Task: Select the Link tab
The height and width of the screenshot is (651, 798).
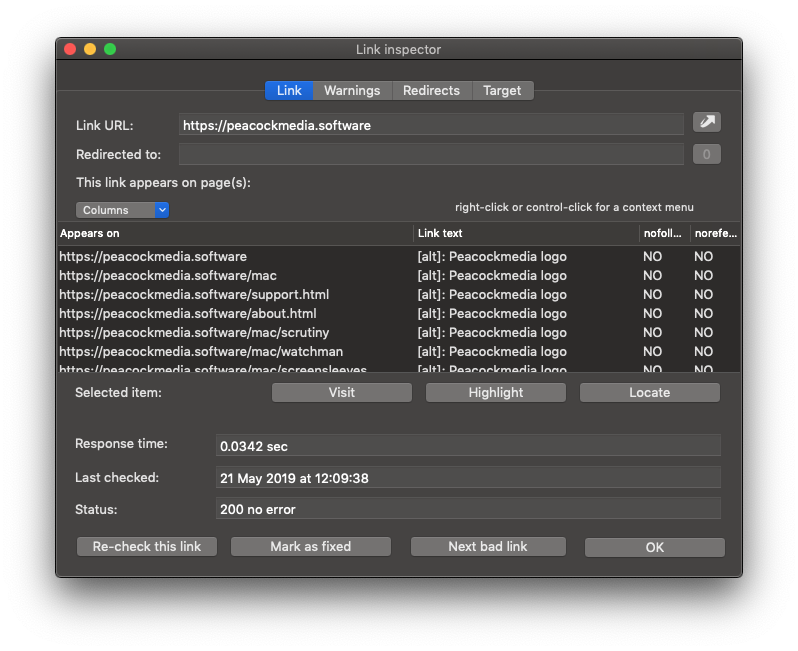Action: coord(289,91)
